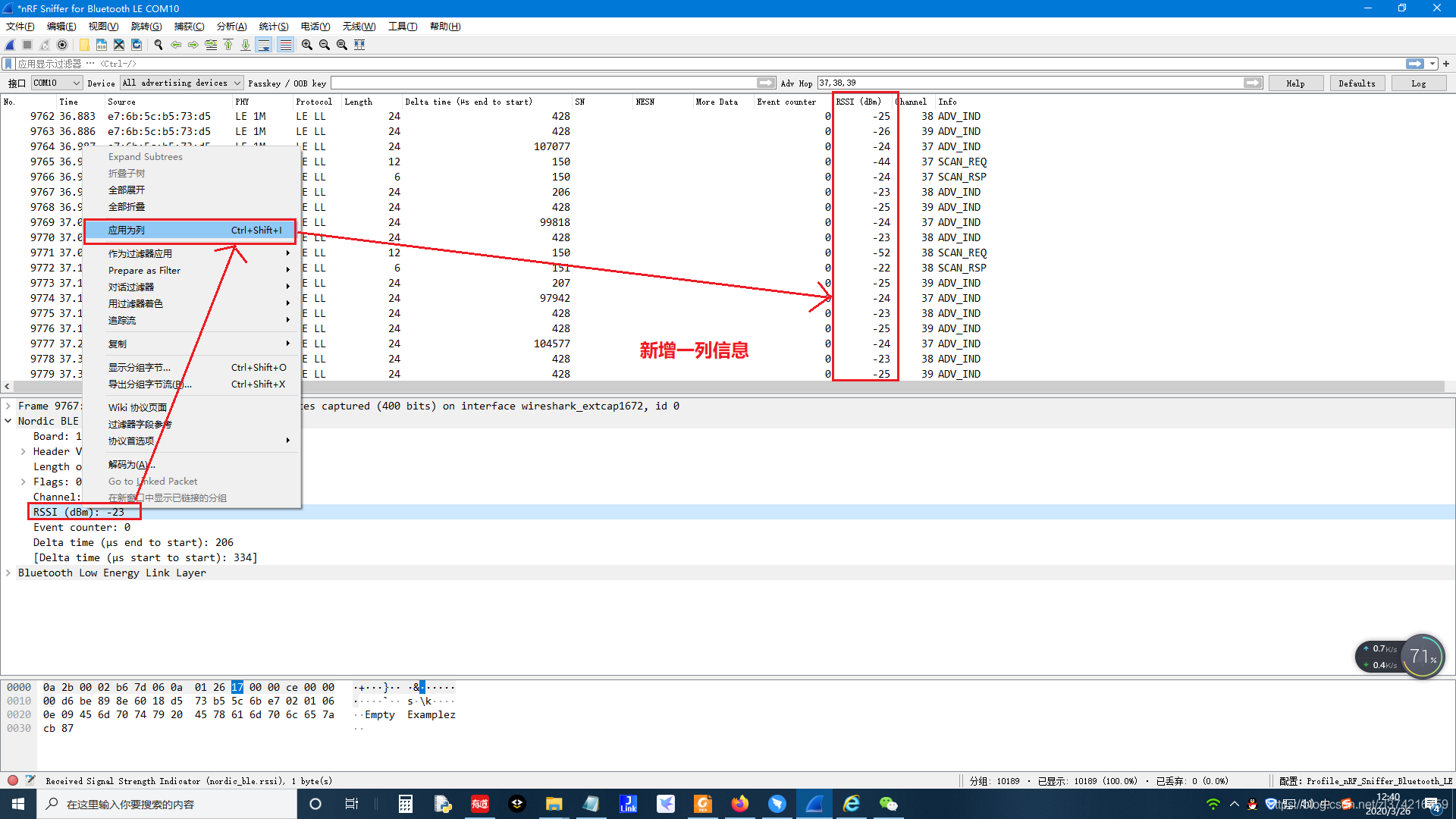Open the 统计(S) menu in the menu bar

tap(273, 27)
